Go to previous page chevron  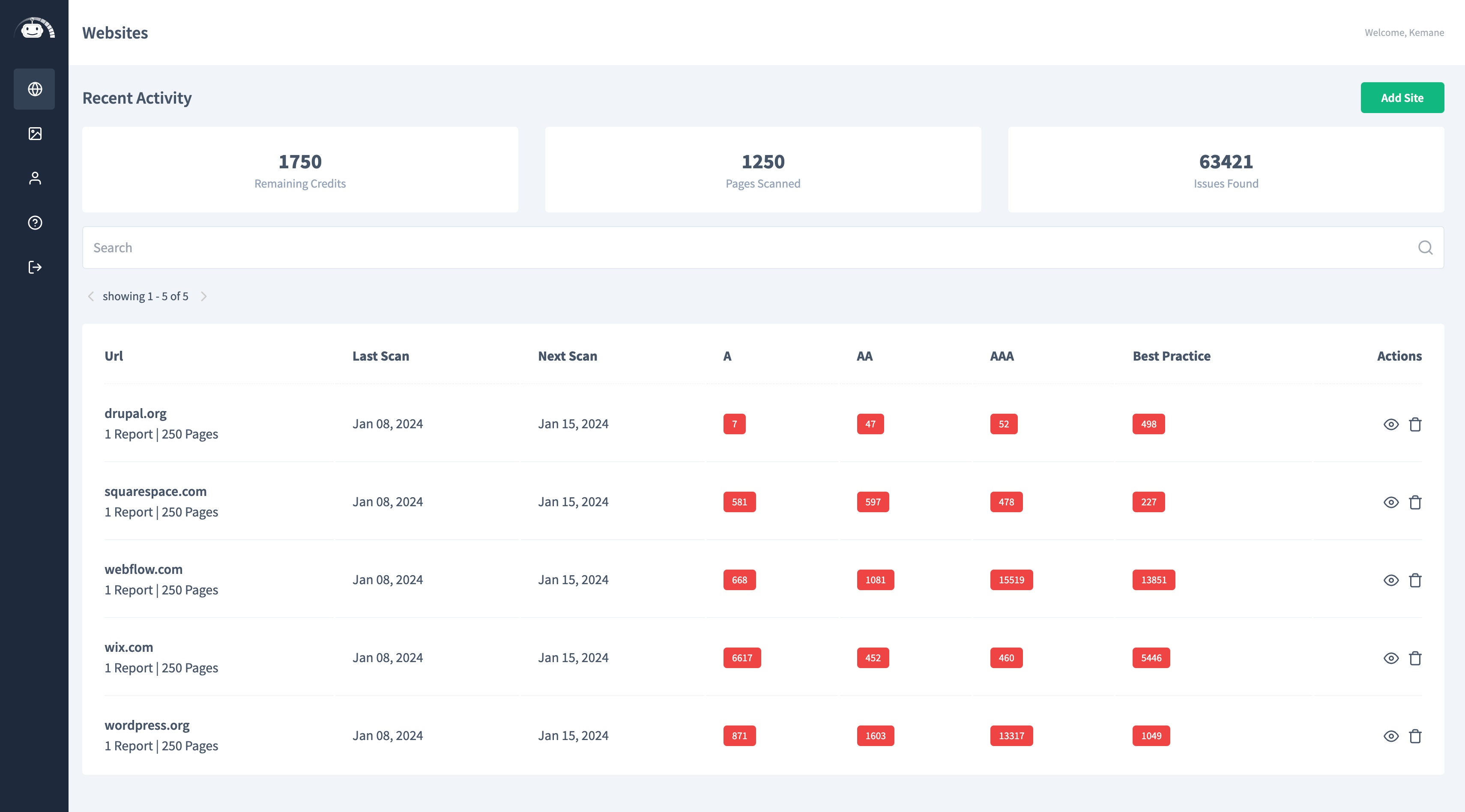91,296
